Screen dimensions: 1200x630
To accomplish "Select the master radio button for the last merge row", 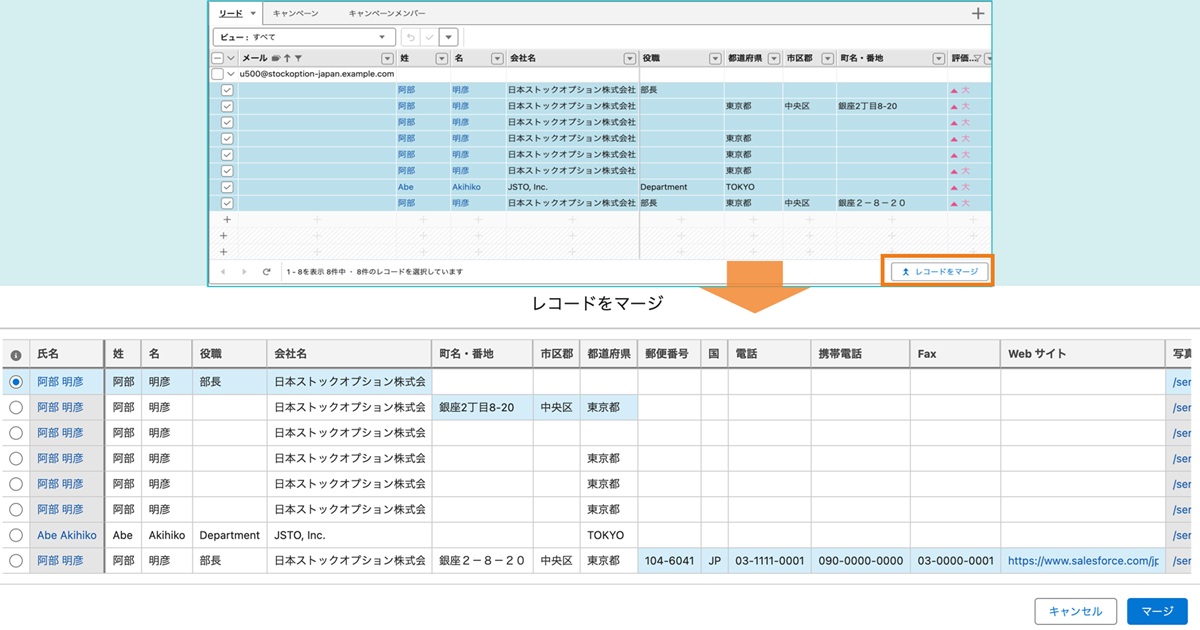I will click(15, 561).
